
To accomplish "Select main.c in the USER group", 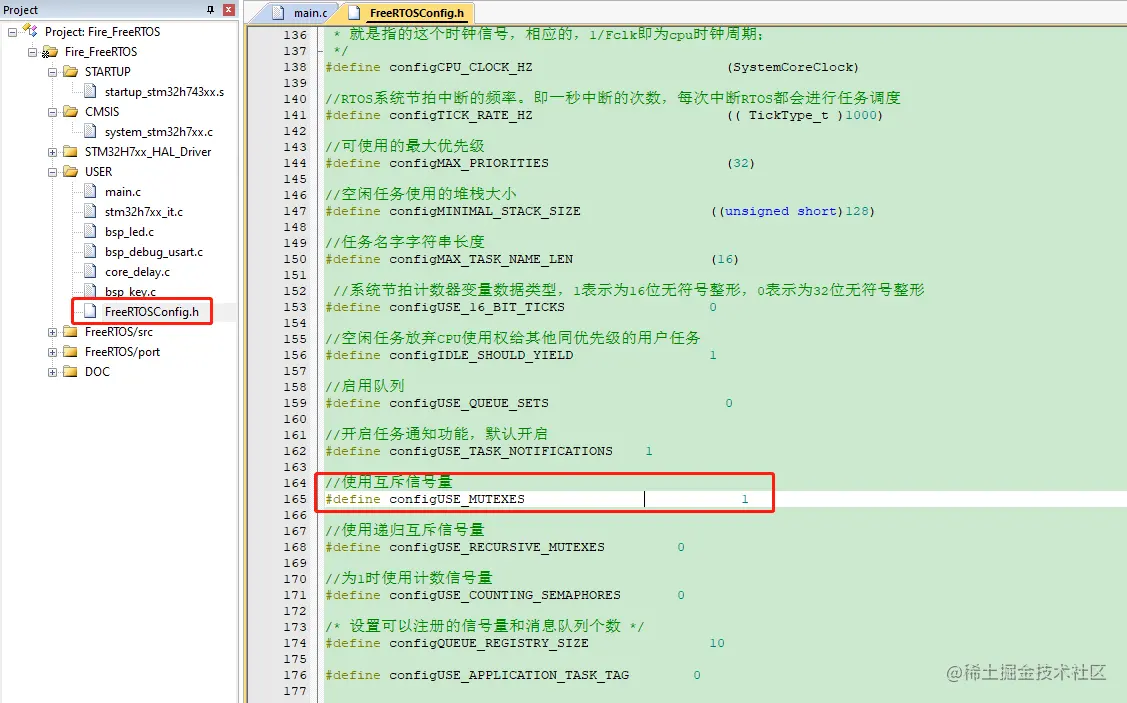I will click(x=123, y=192).
